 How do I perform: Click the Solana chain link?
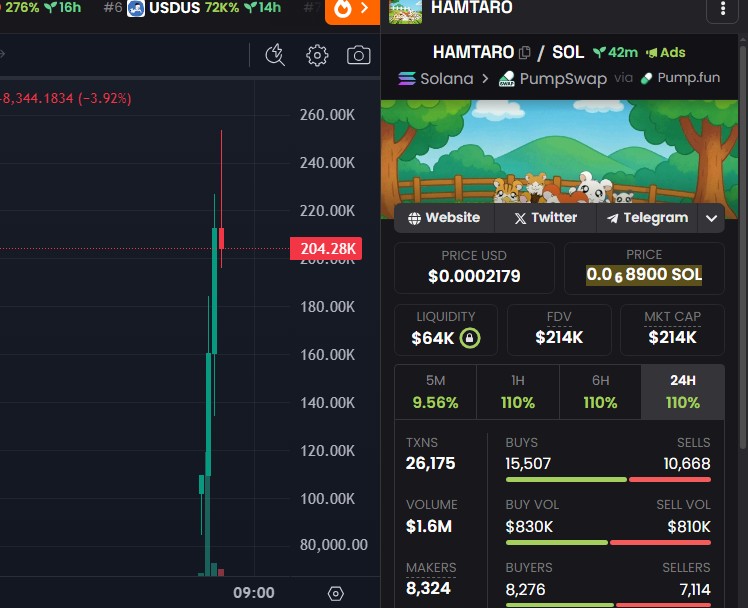(436, 78)
